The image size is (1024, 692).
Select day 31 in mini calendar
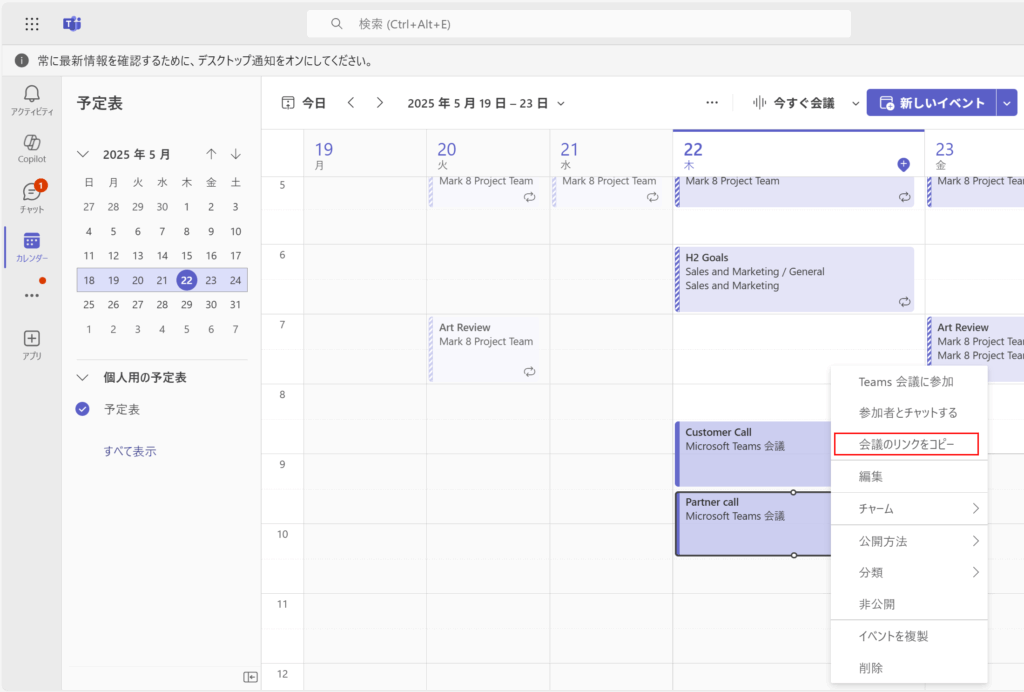pyautogui.click(x=236, y=305)
